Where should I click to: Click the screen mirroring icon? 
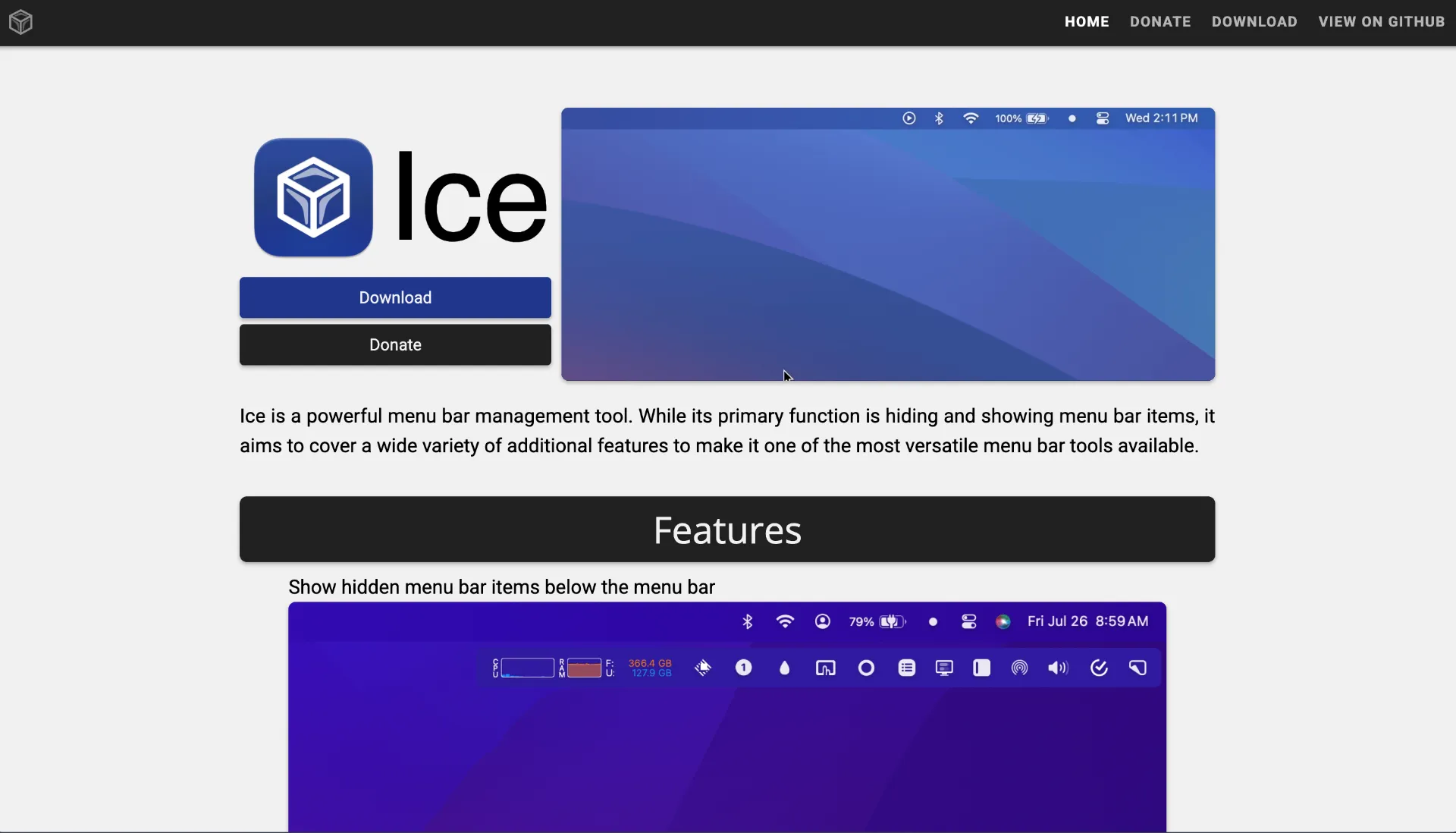pos(826,668)
